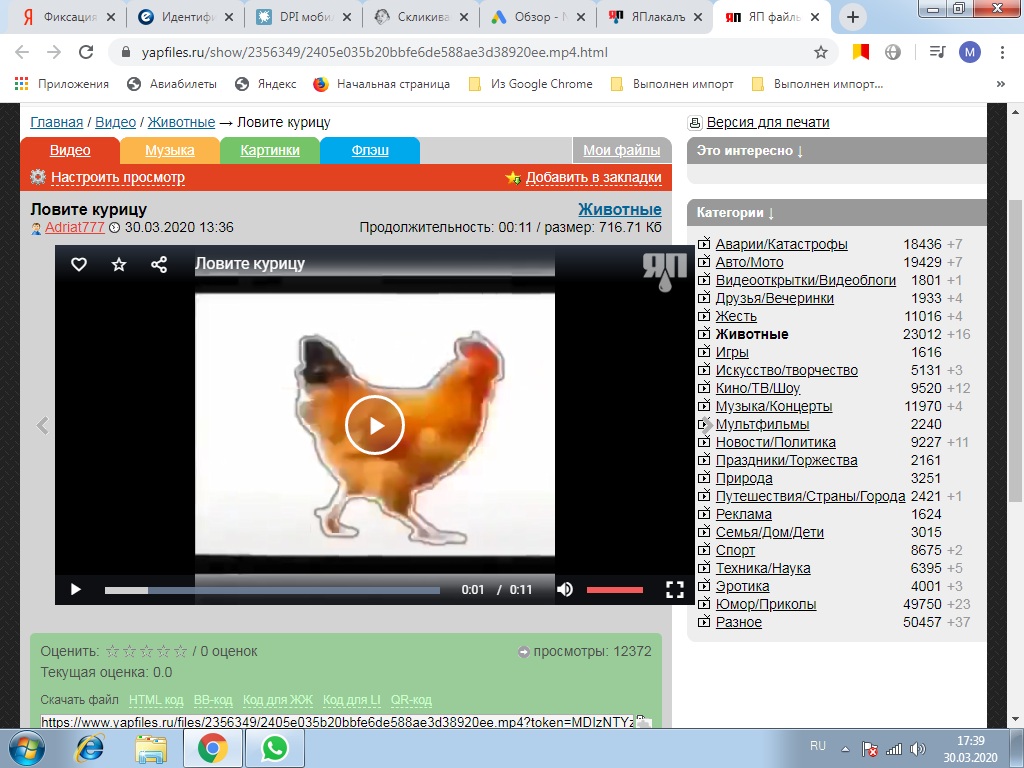Image resolution: width=1024 pixels, height=768 pixels.
Task: Start video using center play button
Action: (x=375, y=425)
